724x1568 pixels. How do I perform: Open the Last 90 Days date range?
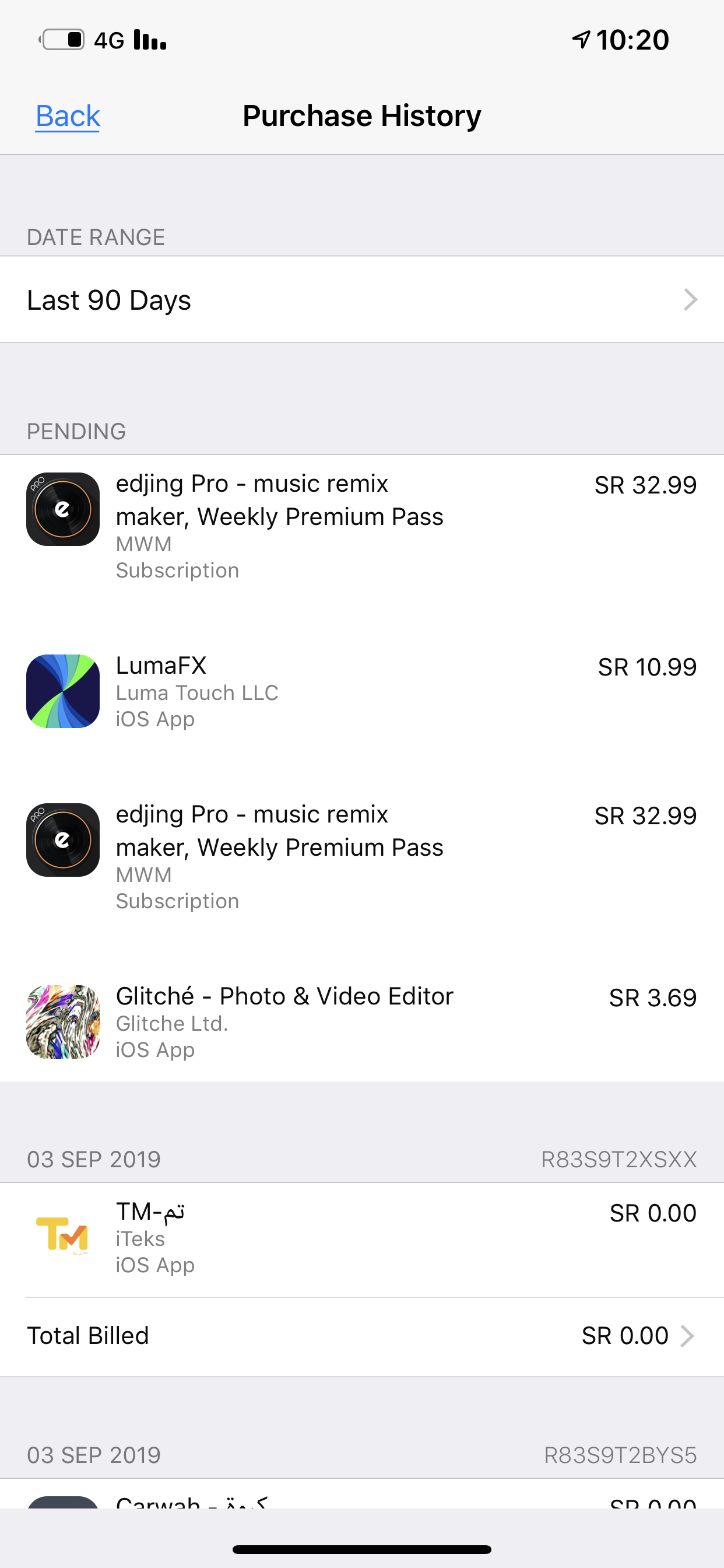(362, 299)
